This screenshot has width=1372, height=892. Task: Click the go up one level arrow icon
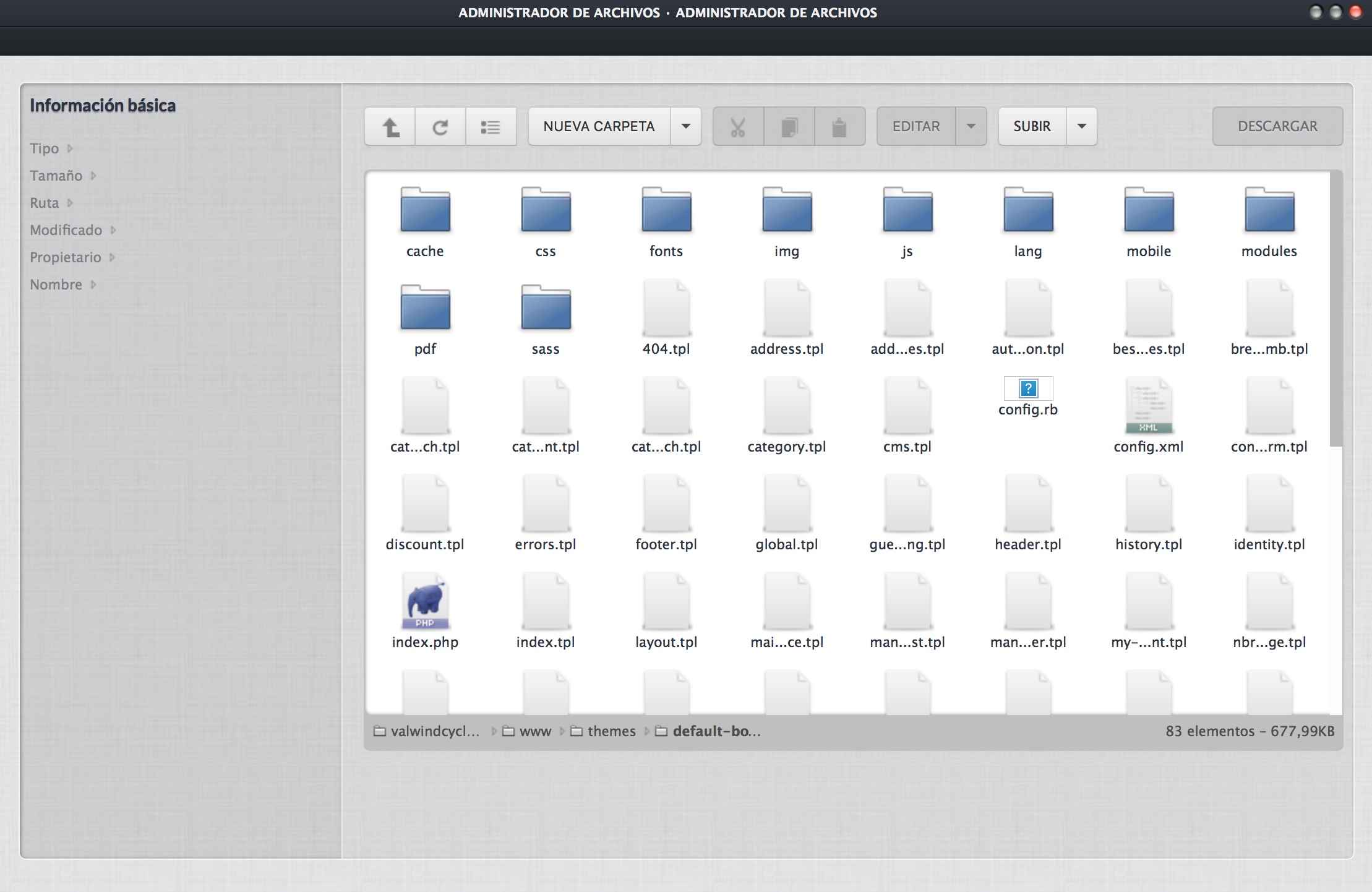[x=390, y=127]
